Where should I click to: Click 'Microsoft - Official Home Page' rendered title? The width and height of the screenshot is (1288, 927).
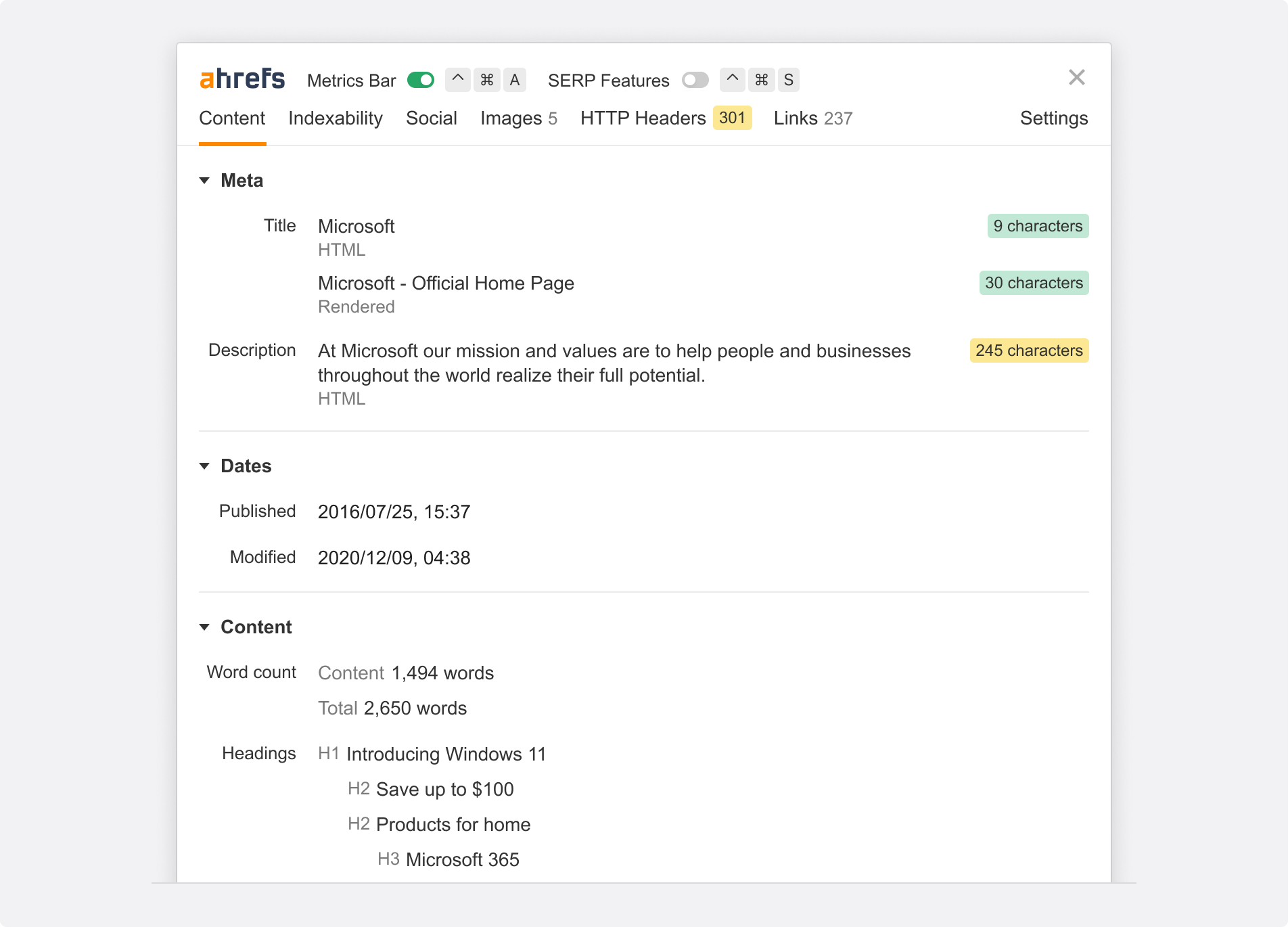[x=446, y=284]
